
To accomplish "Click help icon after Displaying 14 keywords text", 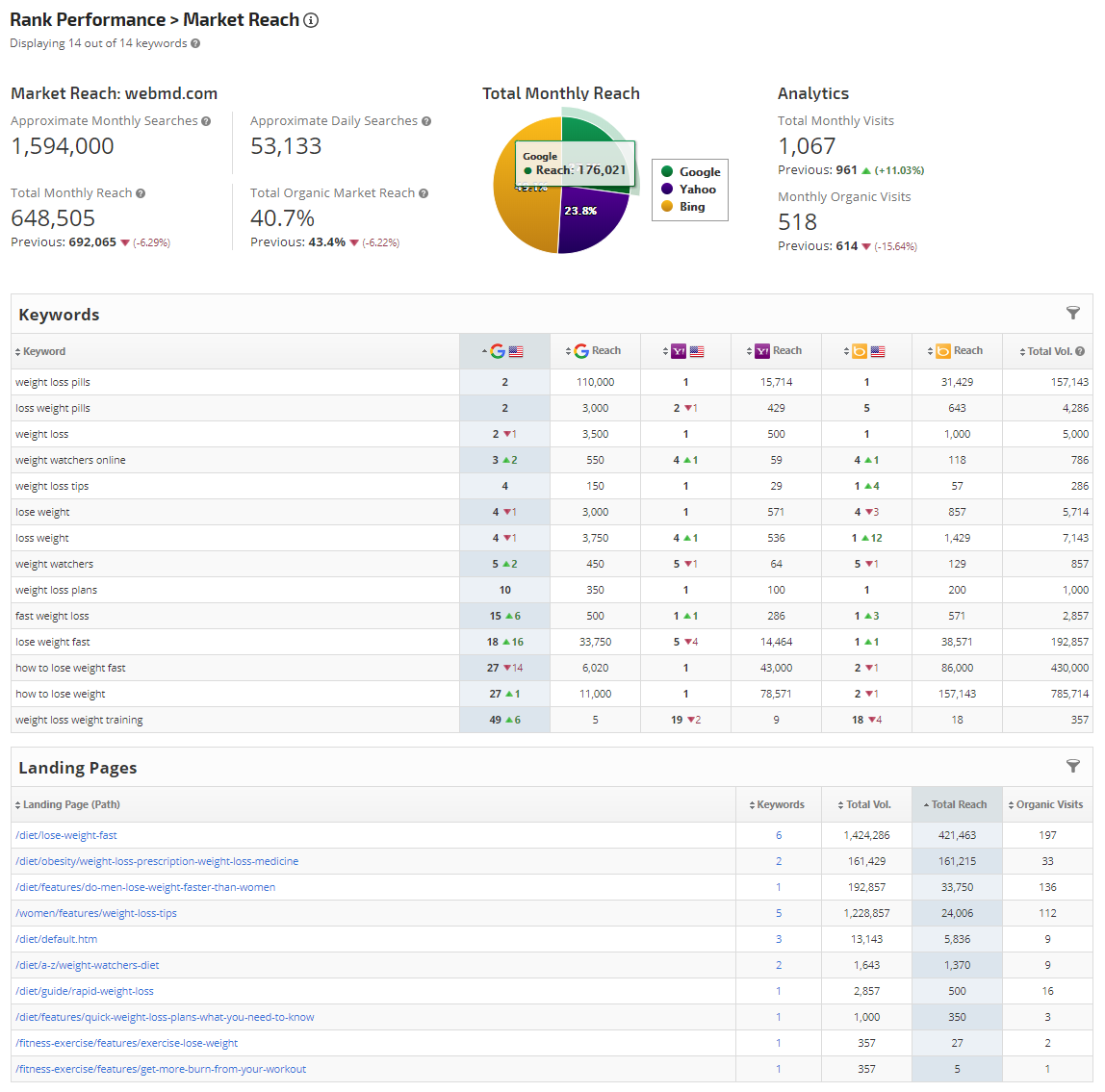I will (x=195, y=43).
